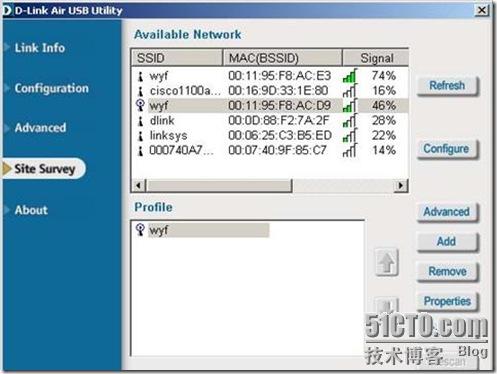Click the signal bars icon for 14%
This screenshot has height=374, width=497.
coord(350,150)
